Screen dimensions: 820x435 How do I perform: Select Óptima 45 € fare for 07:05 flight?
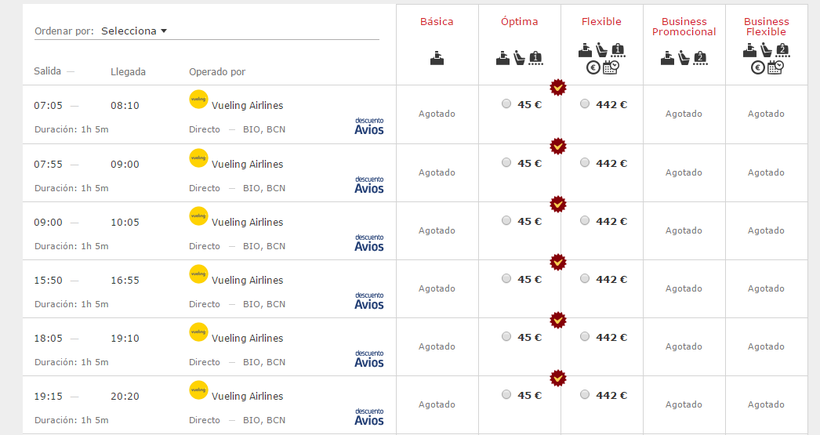point(506,104)
